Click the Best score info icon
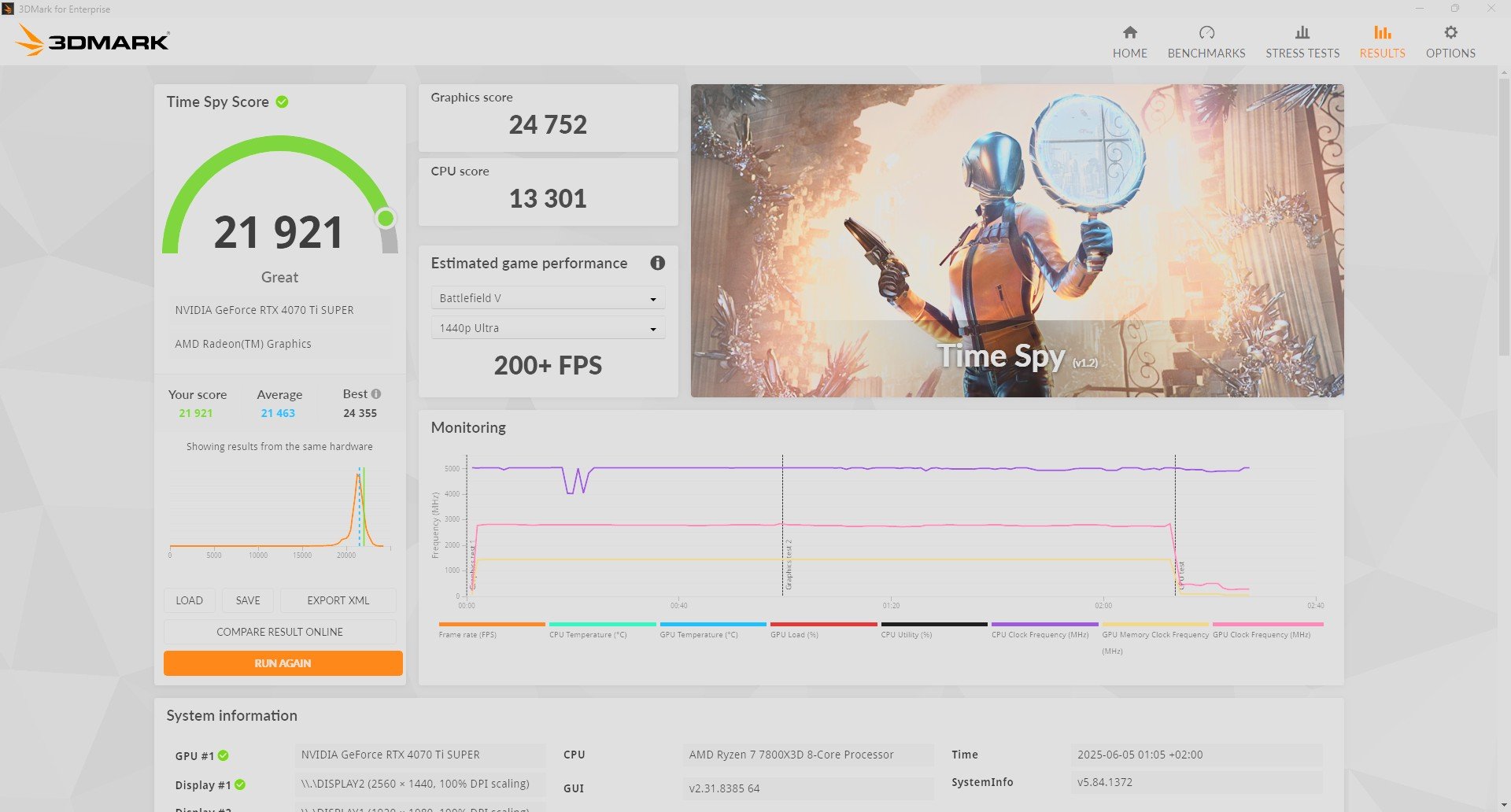This screenshot has height=812, width=1511. point(376,393)
